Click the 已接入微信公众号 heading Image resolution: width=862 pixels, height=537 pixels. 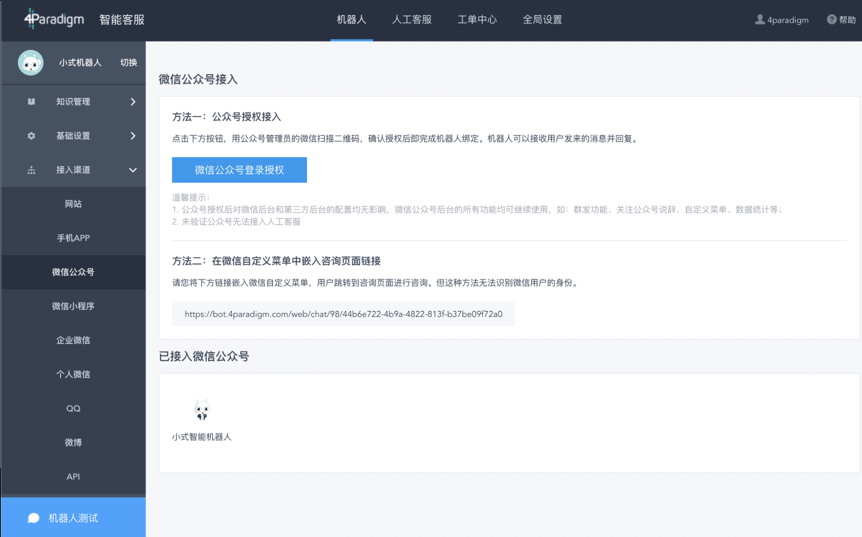[204, 356]
